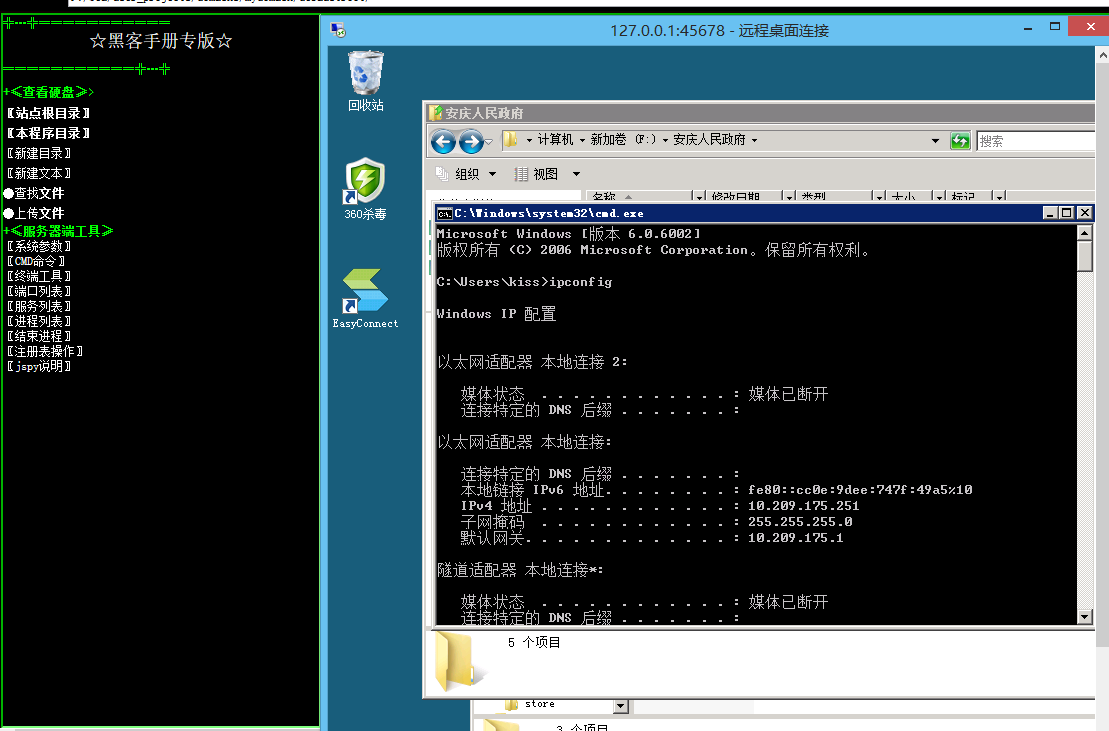The height and width of the screenshot is (731, 1109).
Task: Click the 查看硬盘 section header
Action: [x=48, y=92]
